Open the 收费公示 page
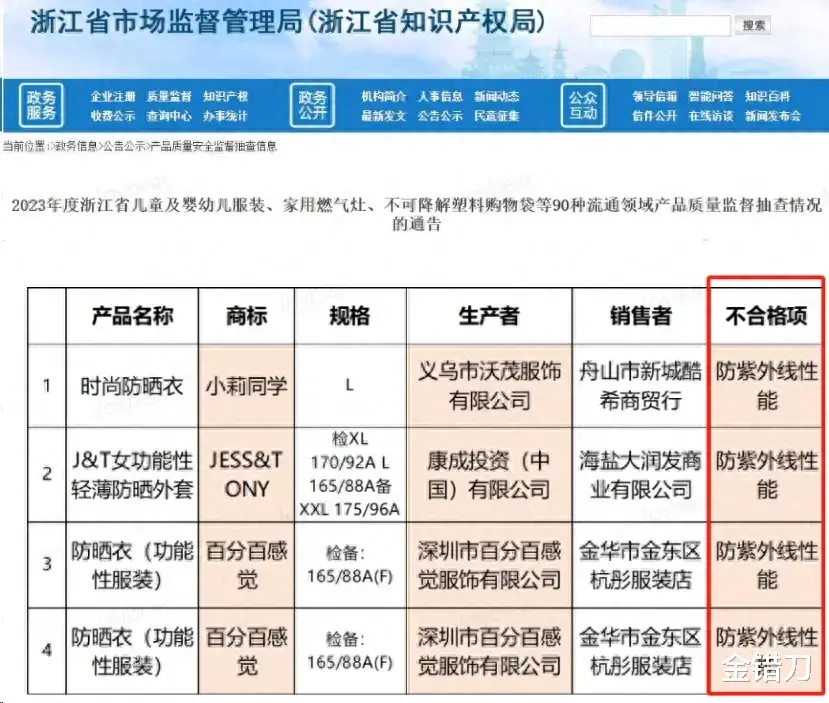 click(113, 114)
